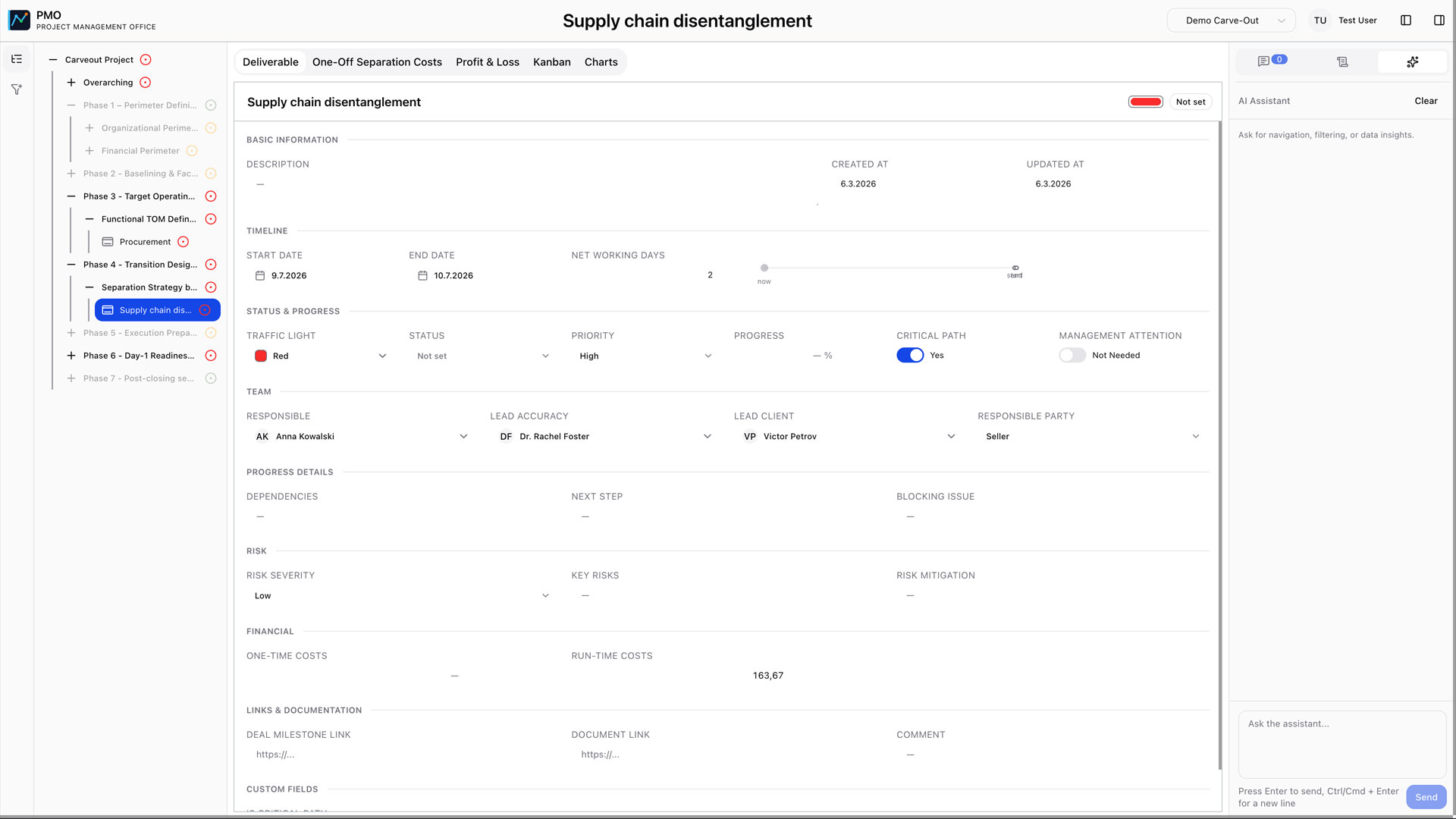This screenshot has height=819, width=1456.
Task: Click the start date calendar icon
Action: point(259,275)
